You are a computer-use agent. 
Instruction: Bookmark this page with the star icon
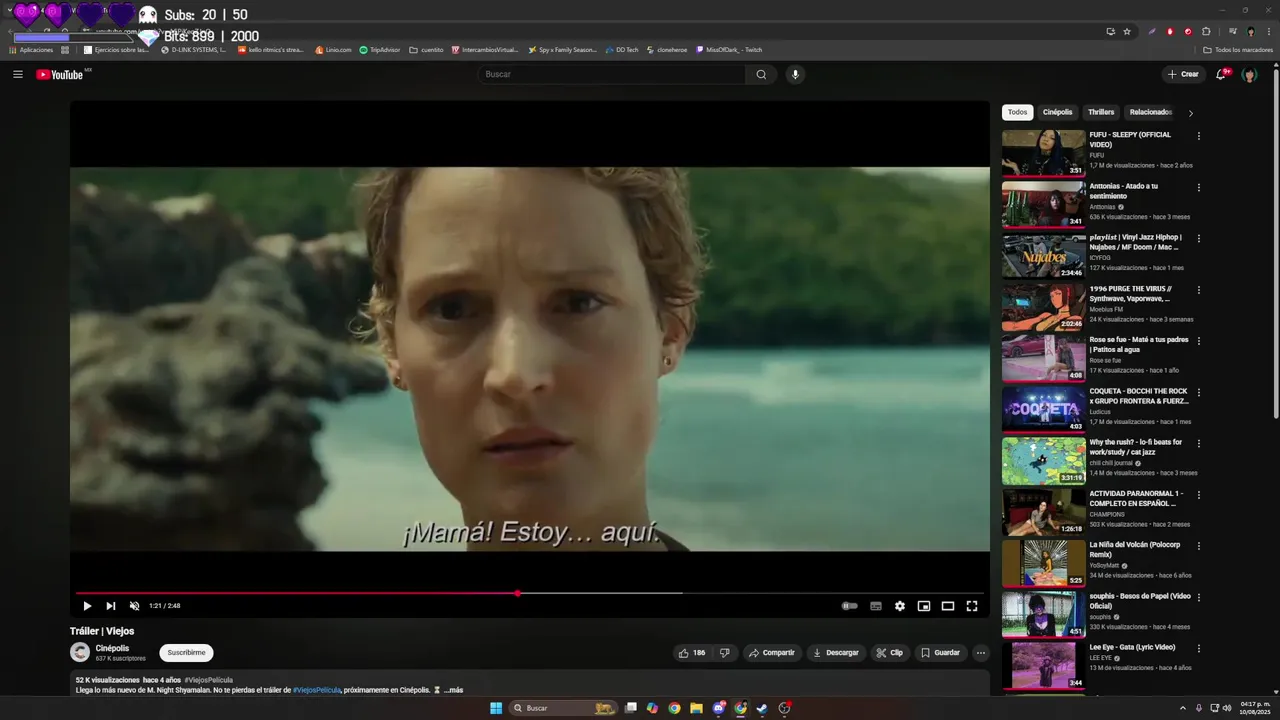point(1127,31)
